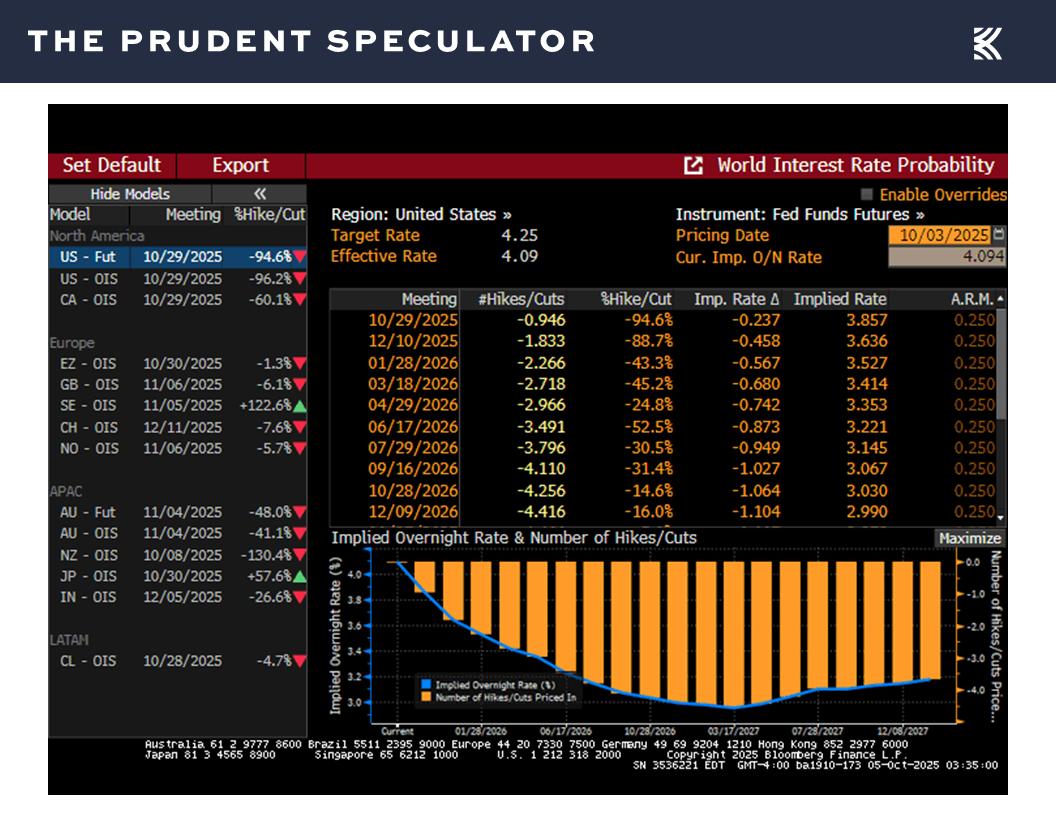Click the green up triangle beside SE - OIS
Image resolution: width=1056 pixels, height=816 pixels.
coord(298,406)
